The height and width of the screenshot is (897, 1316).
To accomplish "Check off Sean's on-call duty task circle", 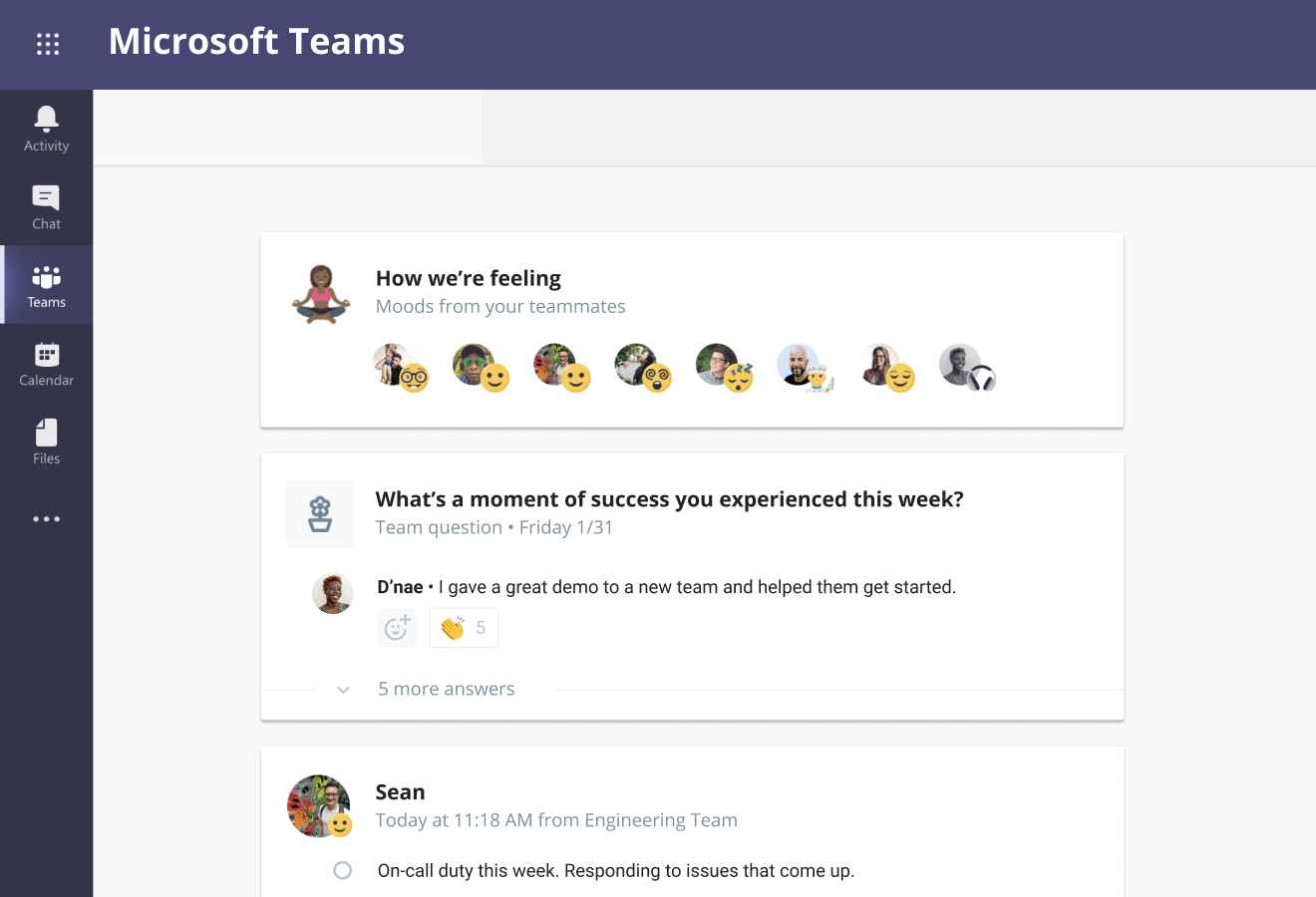I will [x=342, y=870].
